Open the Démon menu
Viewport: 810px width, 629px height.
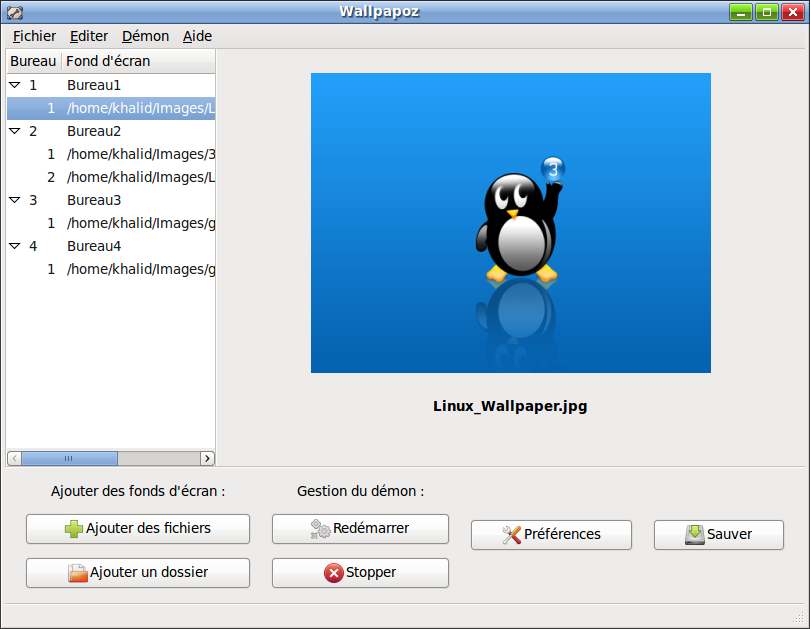(x=145, y=36)
